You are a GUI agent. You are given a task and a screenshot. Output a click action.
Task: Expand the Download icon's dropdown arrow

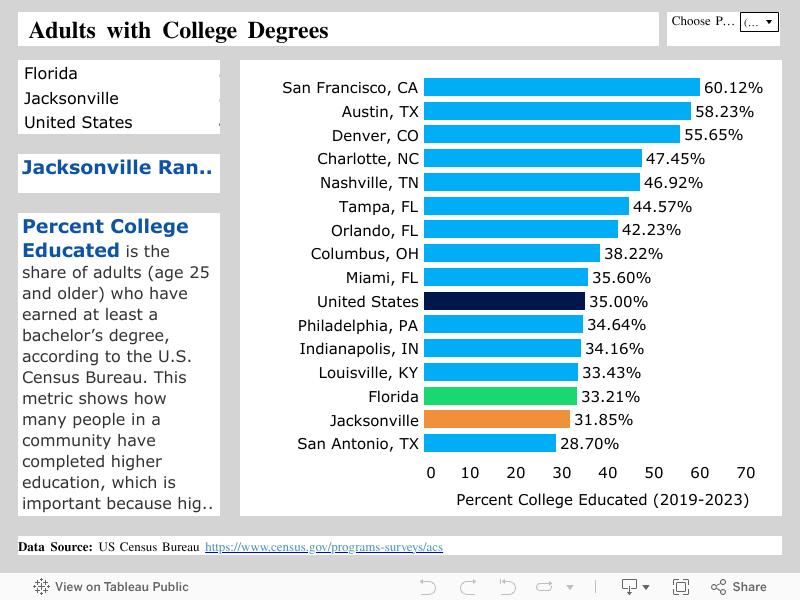pos(645,587)
